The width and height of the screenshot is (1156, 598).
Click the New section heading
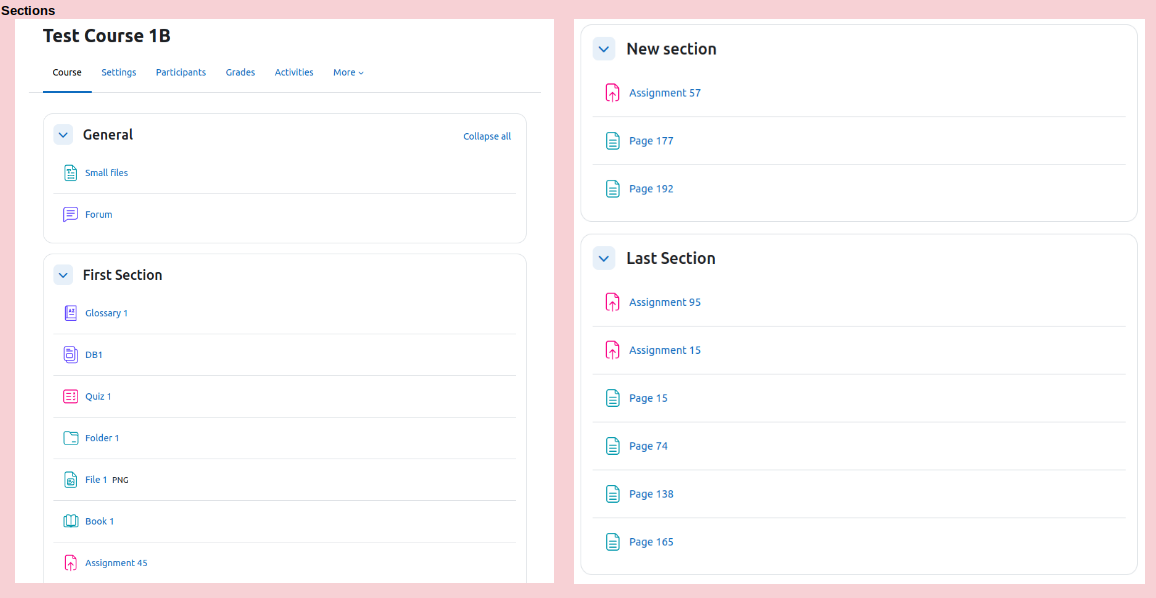pyautogui.click(x=672, y=49)
